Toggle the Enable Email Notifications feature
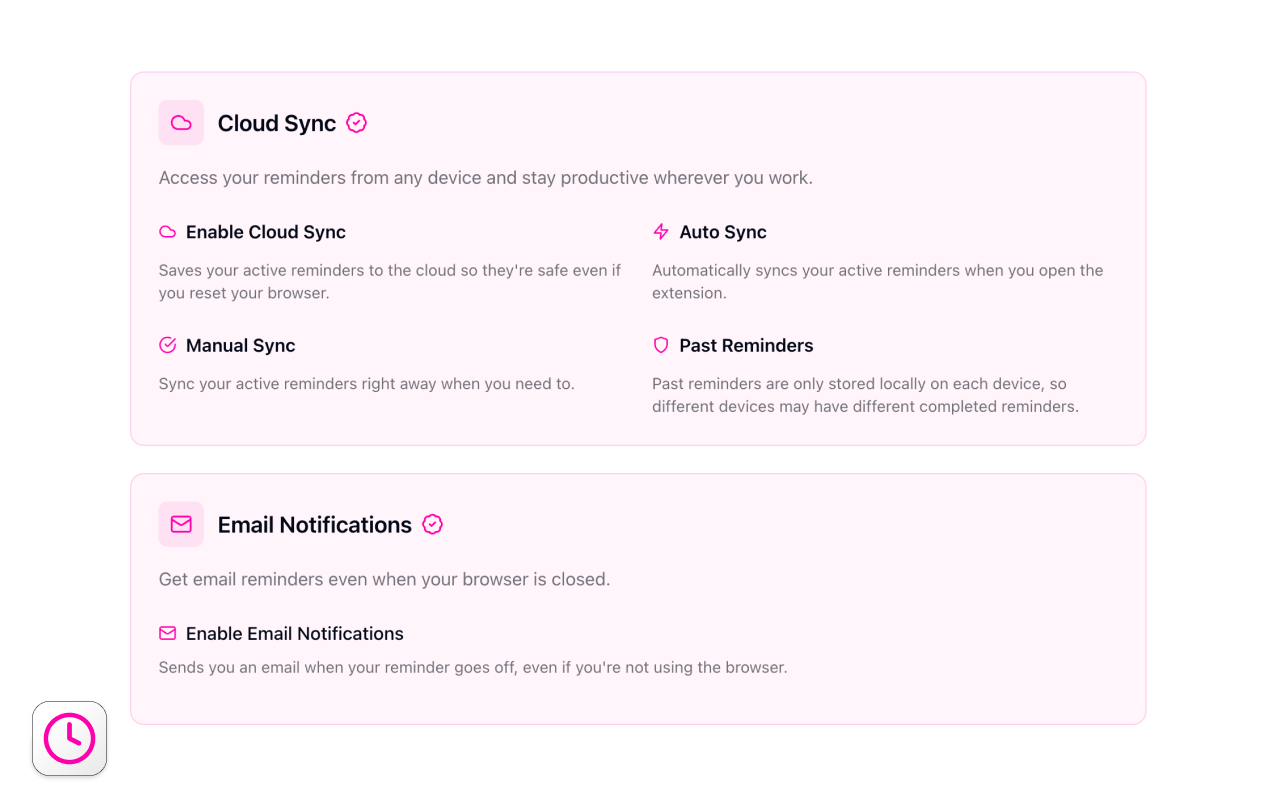The height and width of the screenshot is (800, 1280). [x=294, y=633]
